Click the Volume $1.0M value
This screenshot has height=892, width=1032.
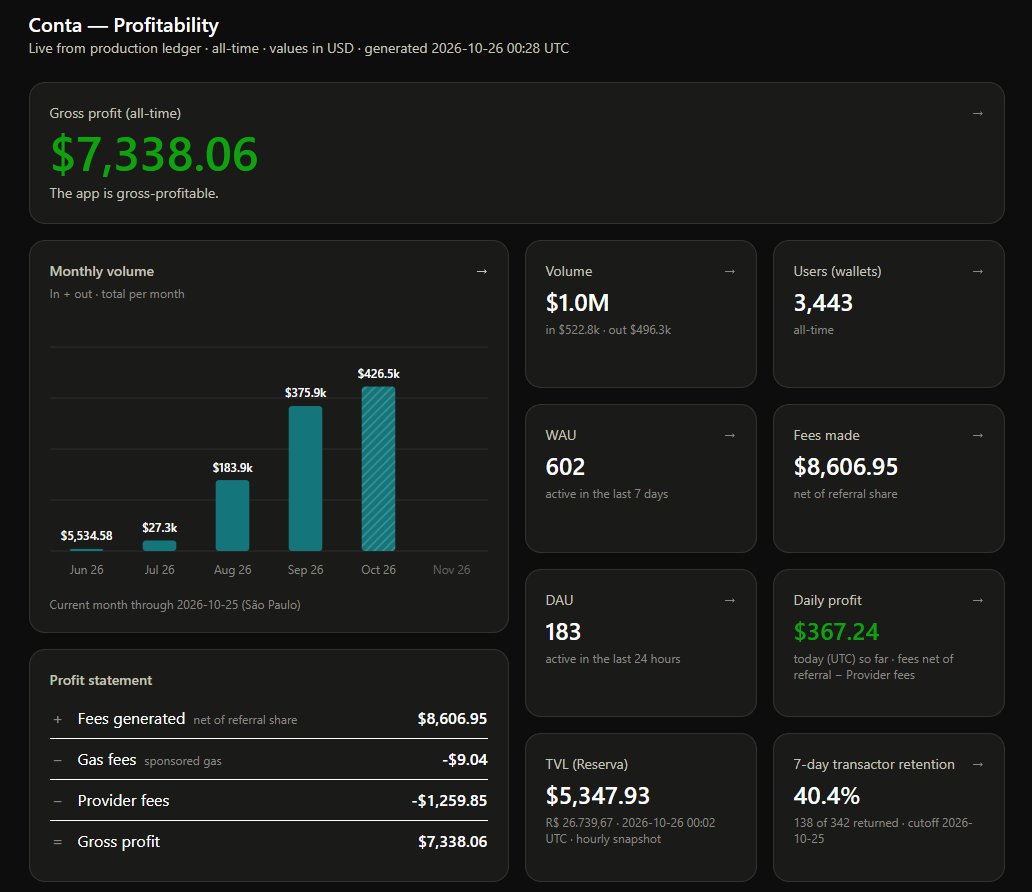pos(577,303)
